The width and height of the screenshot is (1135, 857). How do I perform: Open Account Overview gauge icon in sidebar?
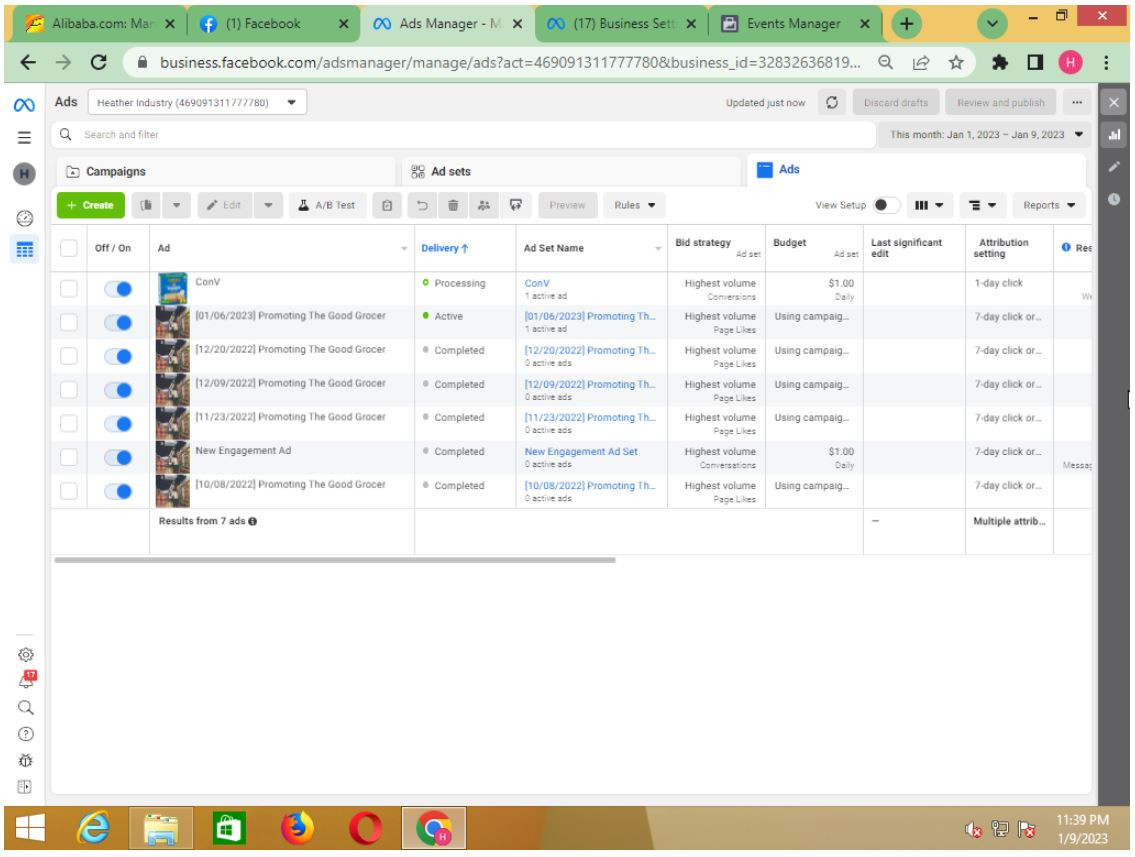[x=25, y=218]
